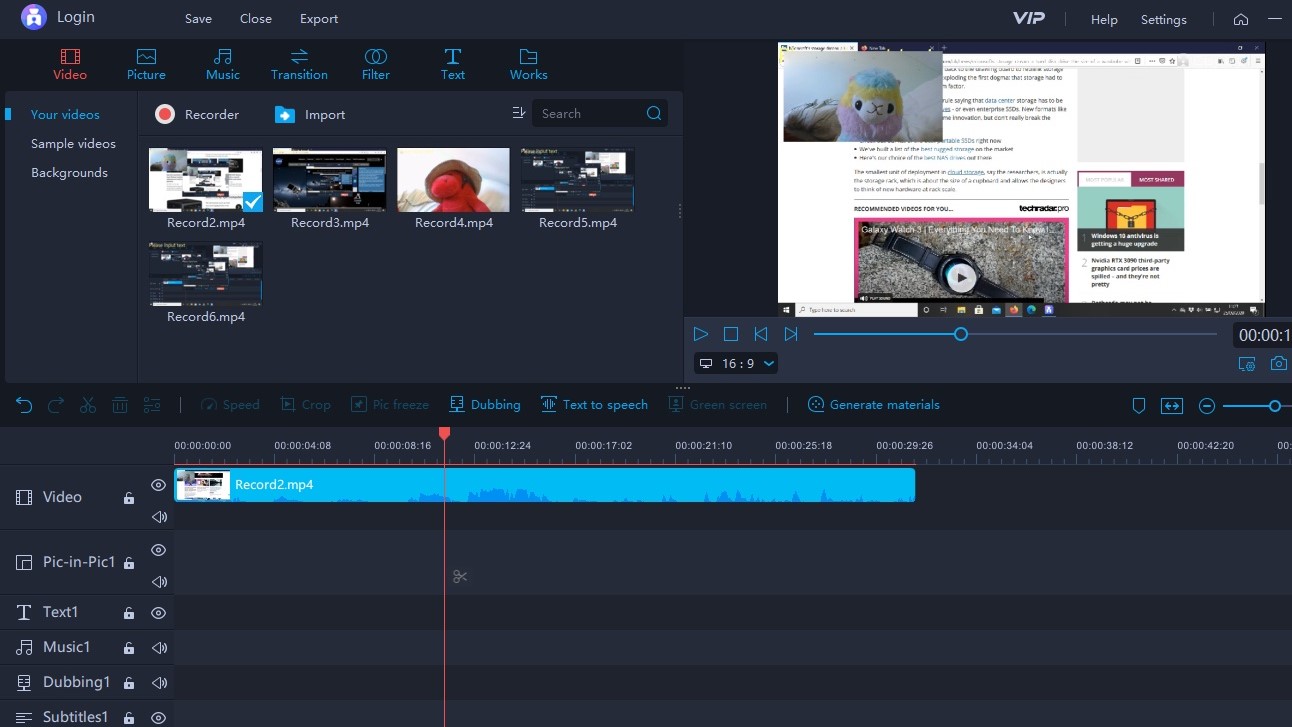
Task: Adjust the timeline zoom slider handle
Action: 1275,406
